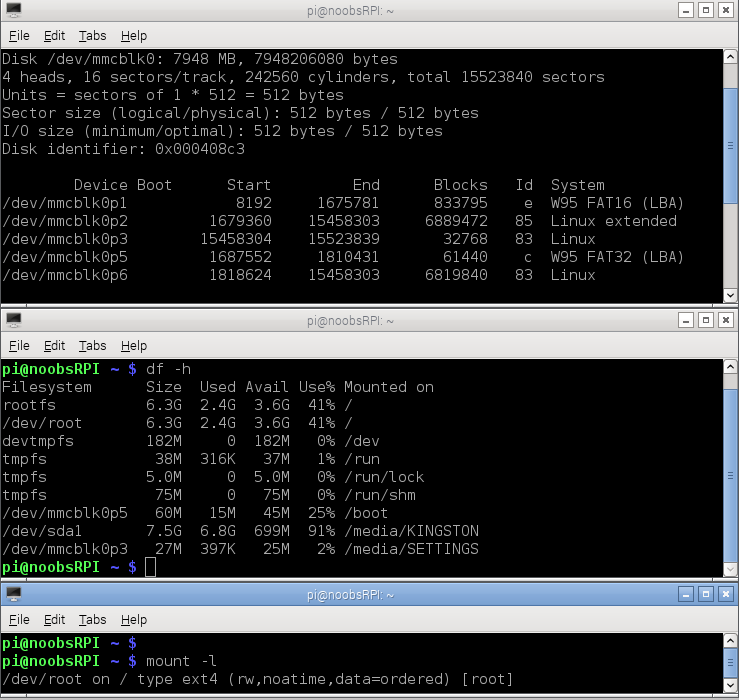Open the Tabs menu in the bottom terminal
The height and width of the screenshot is (700, 739).
click(x=92, y=620)
